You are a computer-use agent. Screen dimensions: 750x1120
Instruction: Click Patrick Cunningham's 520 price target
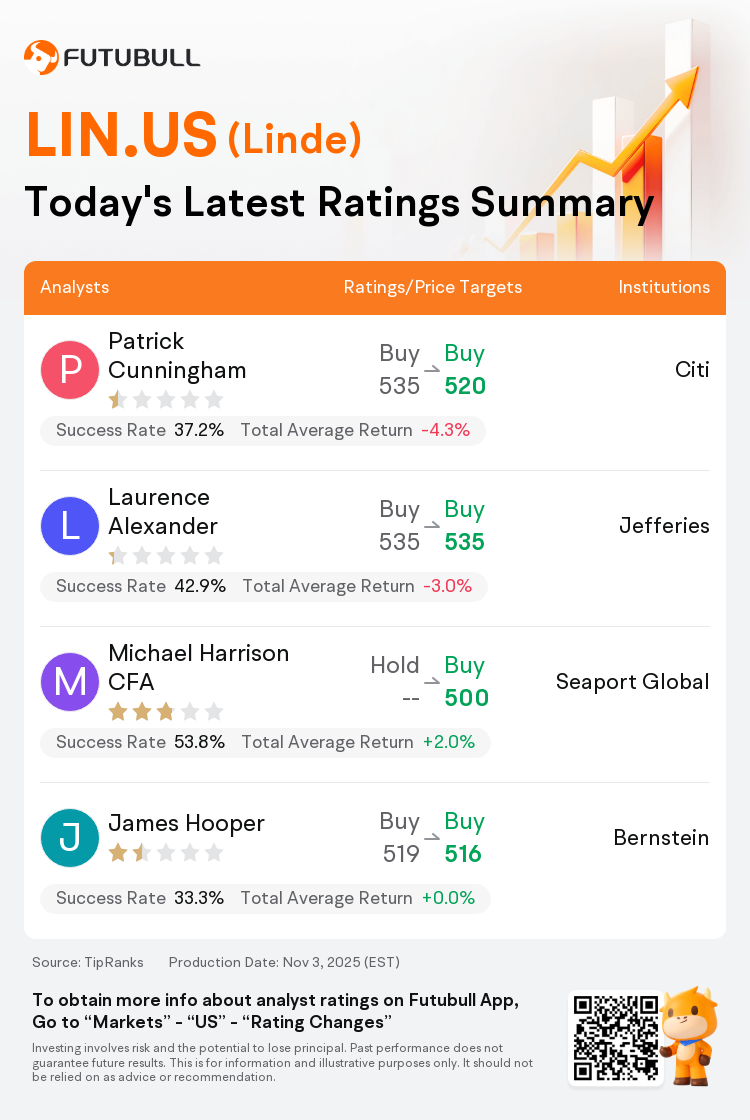465,386
